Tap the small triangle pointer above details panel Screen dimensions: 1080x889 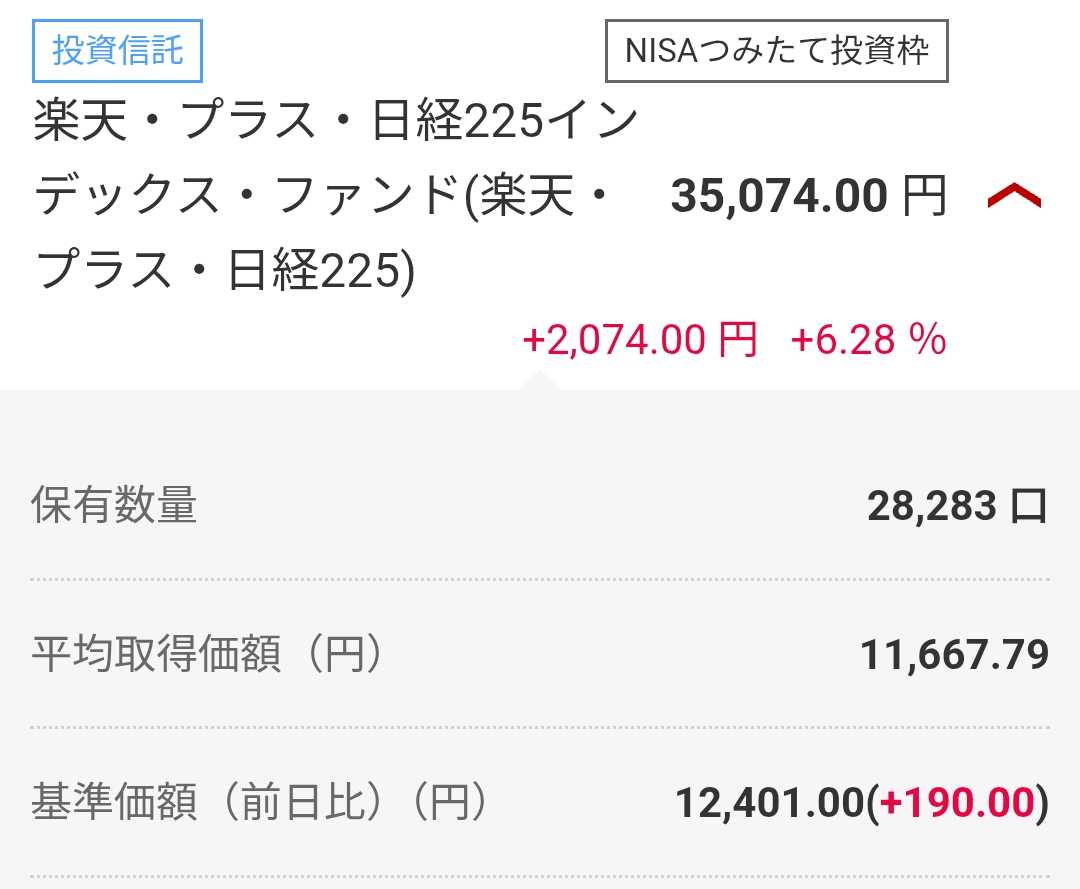541,381
